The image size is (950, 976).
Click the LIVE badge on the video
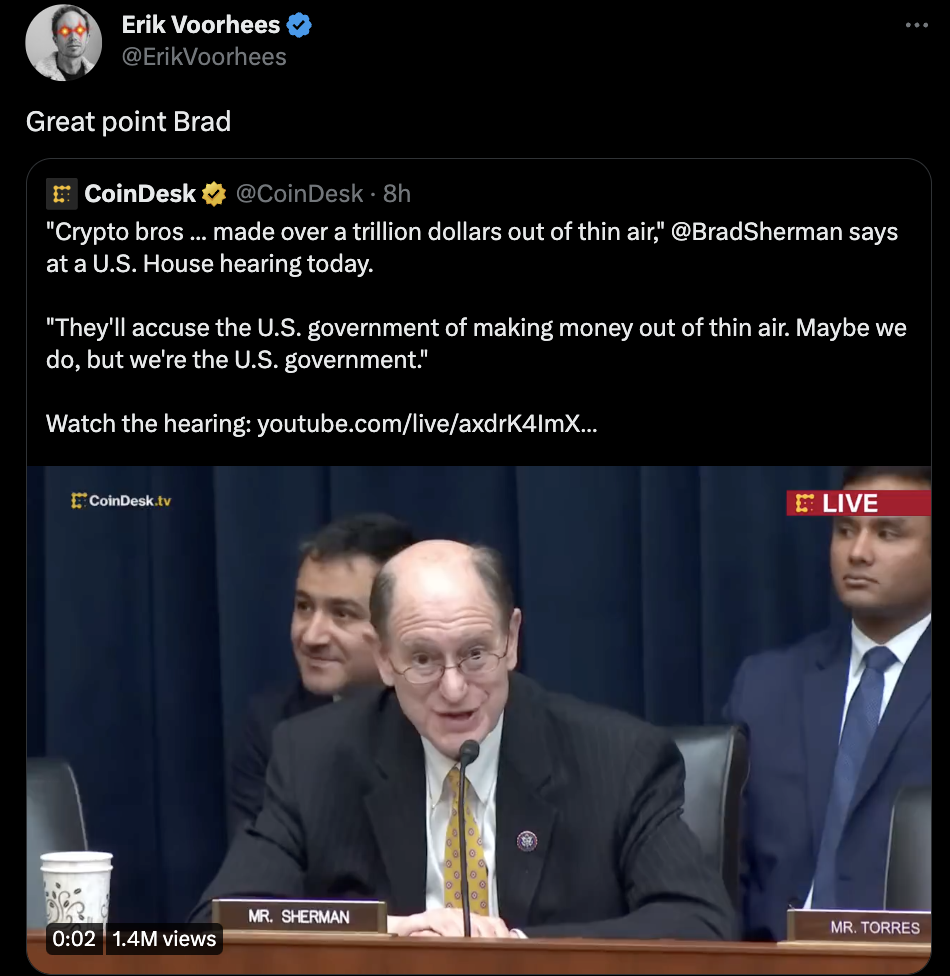(858, 503)
